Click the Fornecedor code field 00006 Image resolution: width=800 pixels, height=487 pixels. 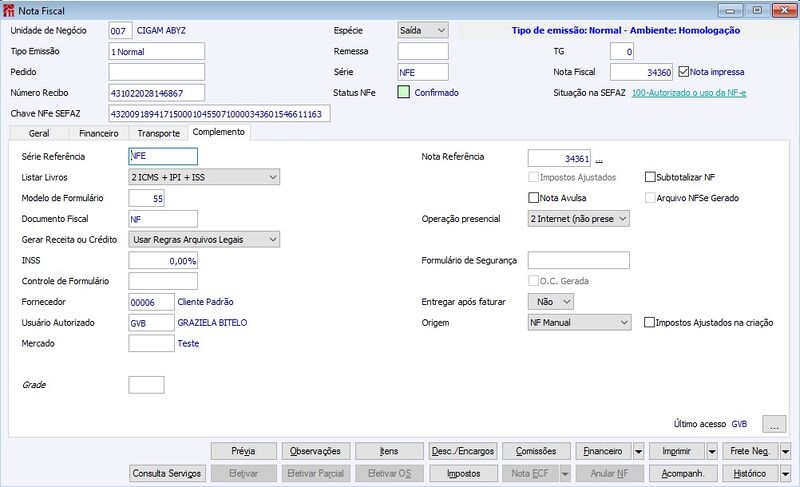coord(152,302)
